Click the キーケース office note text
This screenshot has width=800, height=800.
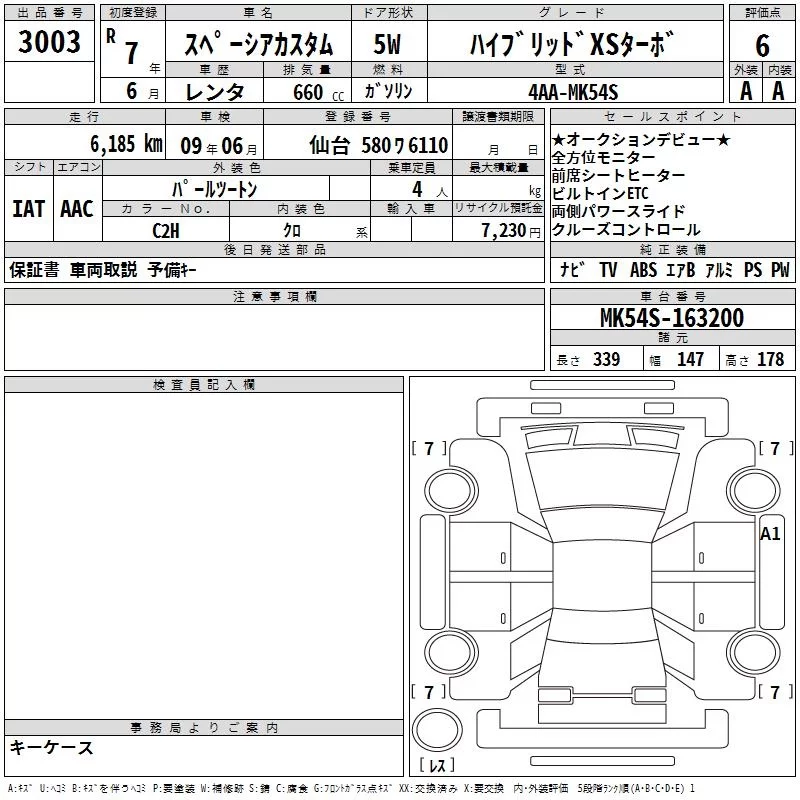click(x=52, y=747)
